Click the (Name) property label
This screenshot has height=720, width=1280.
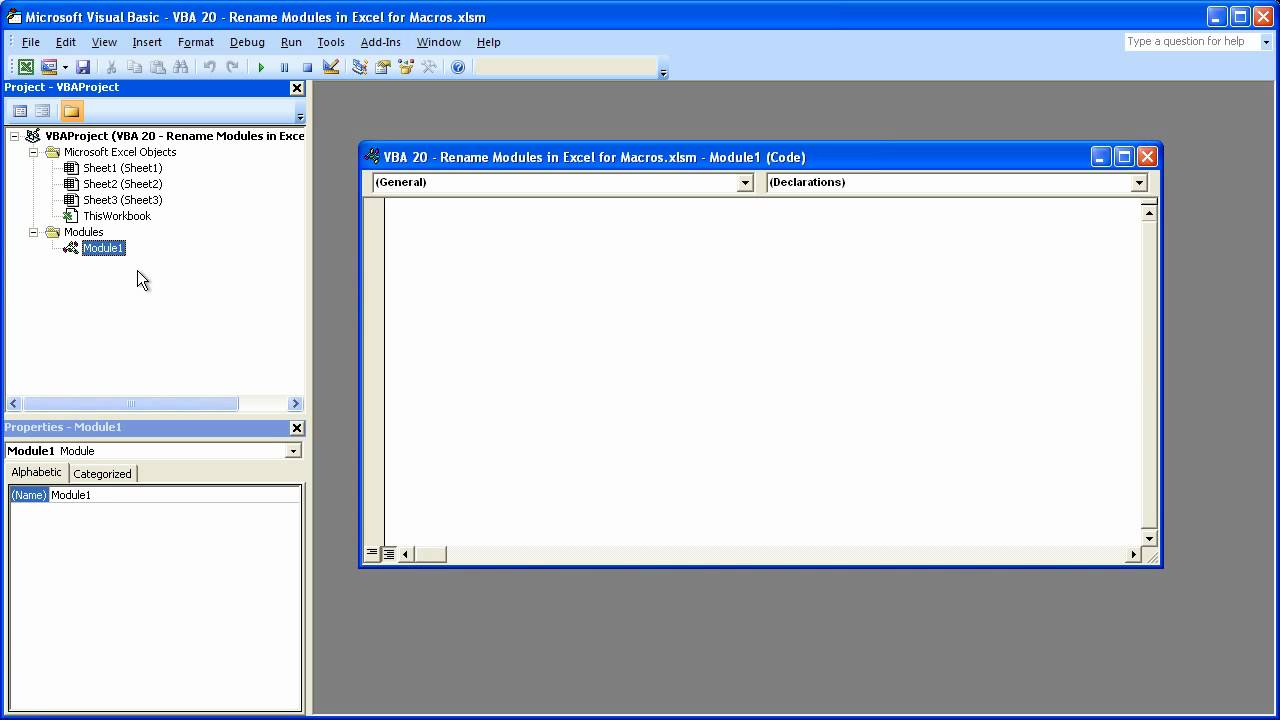tap(29, 495)
